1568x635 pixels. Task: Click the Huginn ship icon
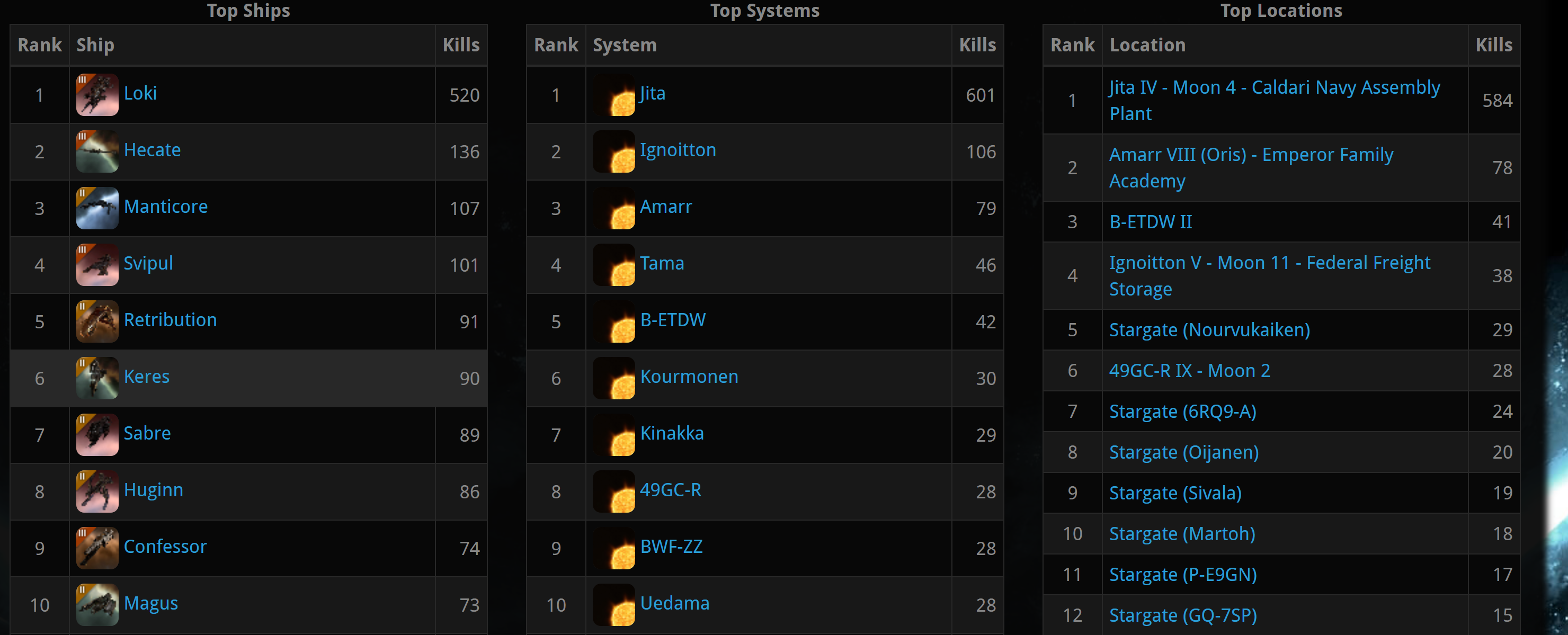coord(97,491)
